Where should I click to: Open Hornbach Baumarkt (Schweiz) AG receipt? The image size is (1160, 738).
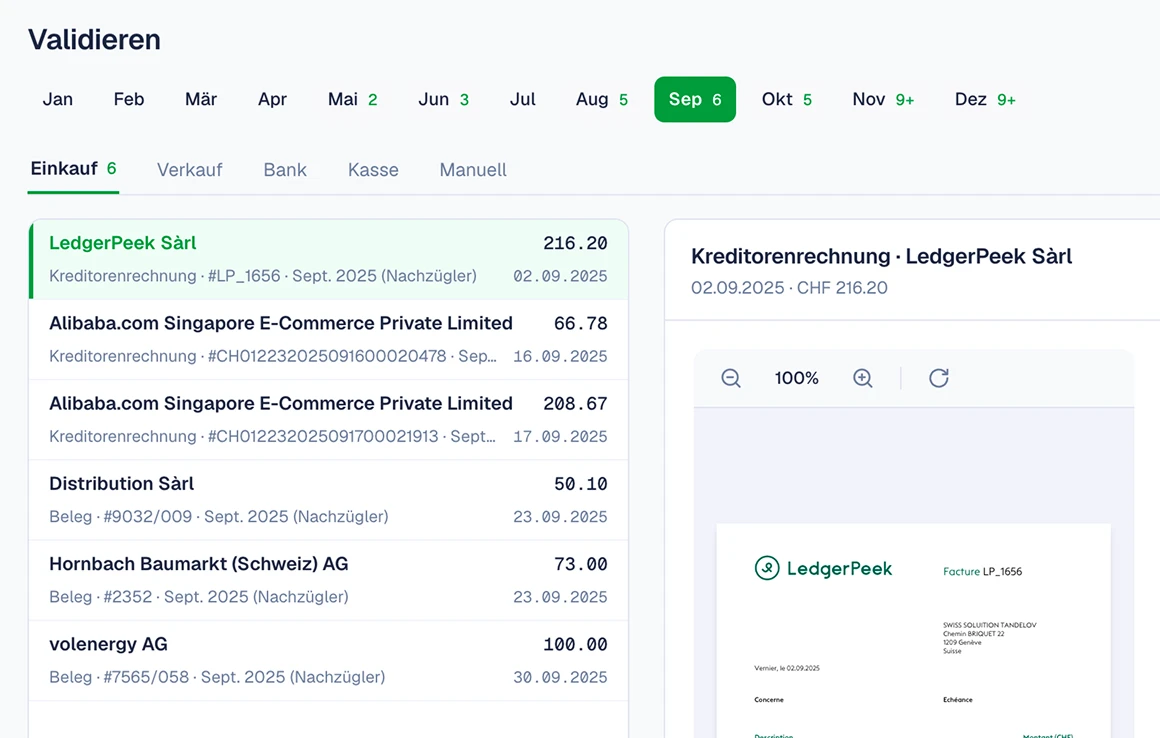click(328, 580)
